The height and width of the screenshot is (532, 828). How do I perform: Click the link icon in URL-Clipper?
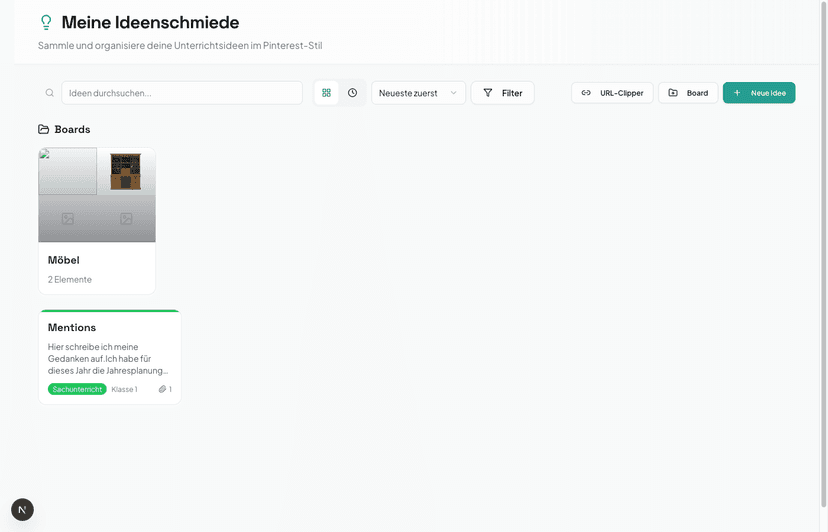[586, 93]
